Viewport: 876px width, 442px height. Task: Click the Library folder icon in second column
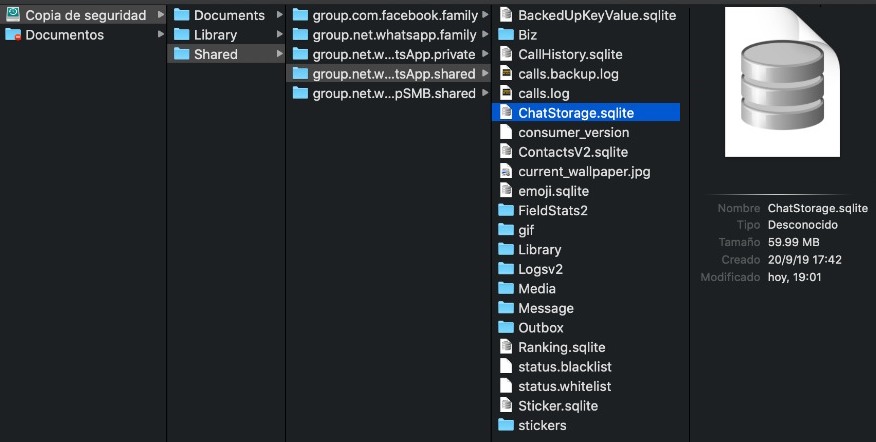click(182, 35)
